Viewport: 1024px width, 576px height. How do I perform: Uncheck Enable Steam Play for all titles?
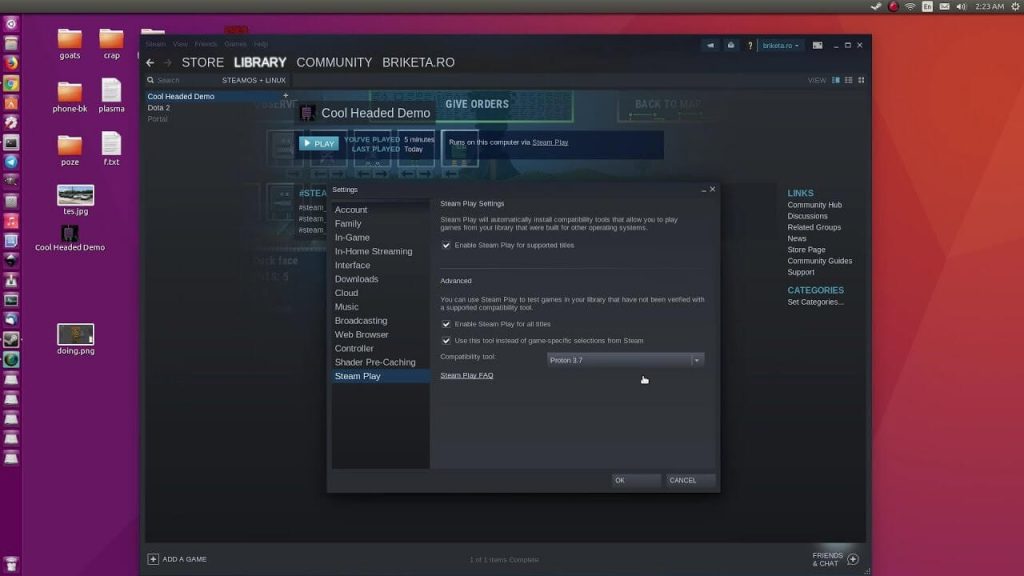click(x=446, y=324)
